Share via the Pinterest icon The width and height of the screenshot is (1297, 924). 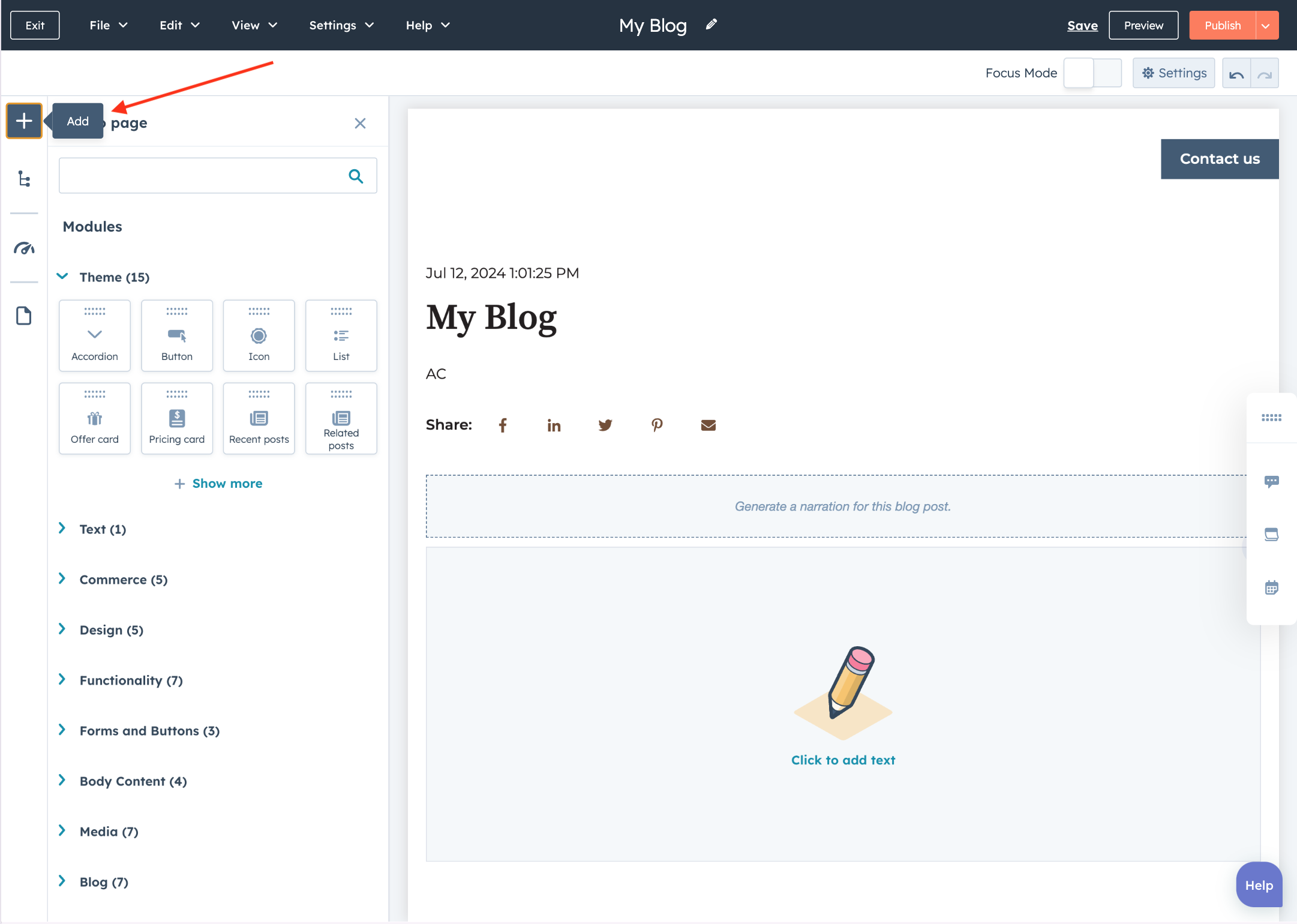tap(657, 425)
